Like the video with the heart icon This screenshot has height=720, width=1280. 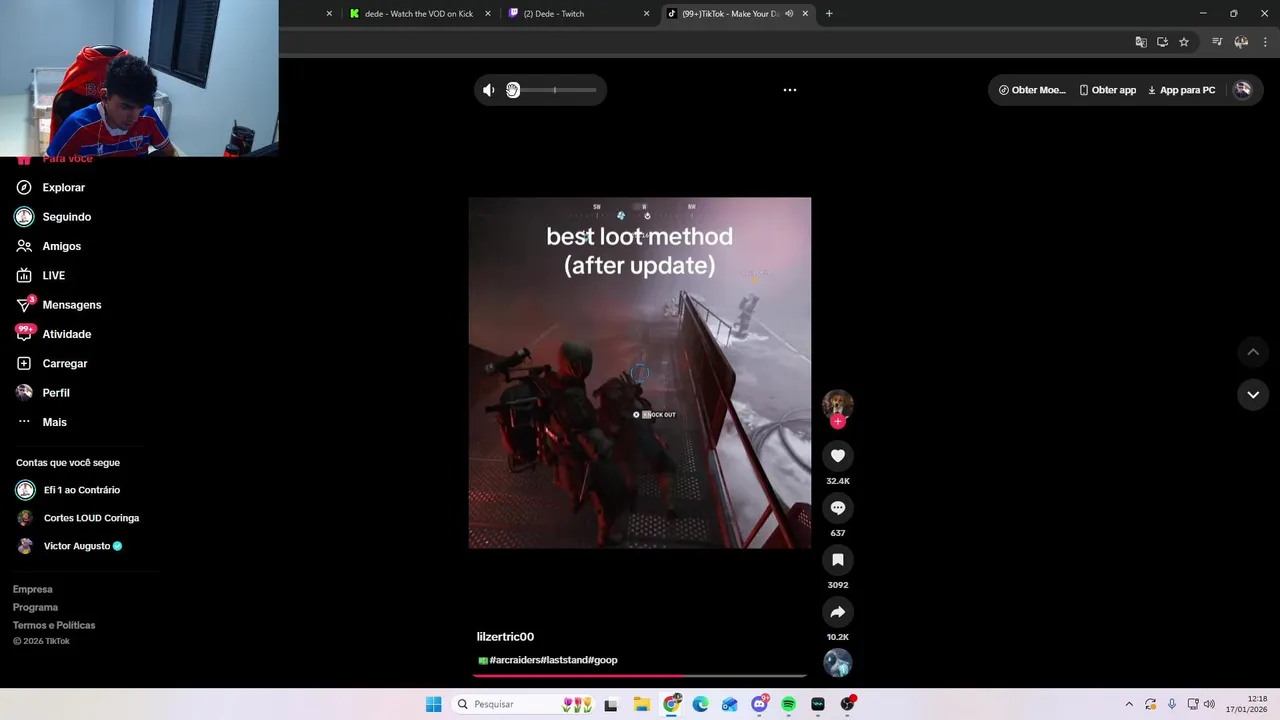pos(838,456)
